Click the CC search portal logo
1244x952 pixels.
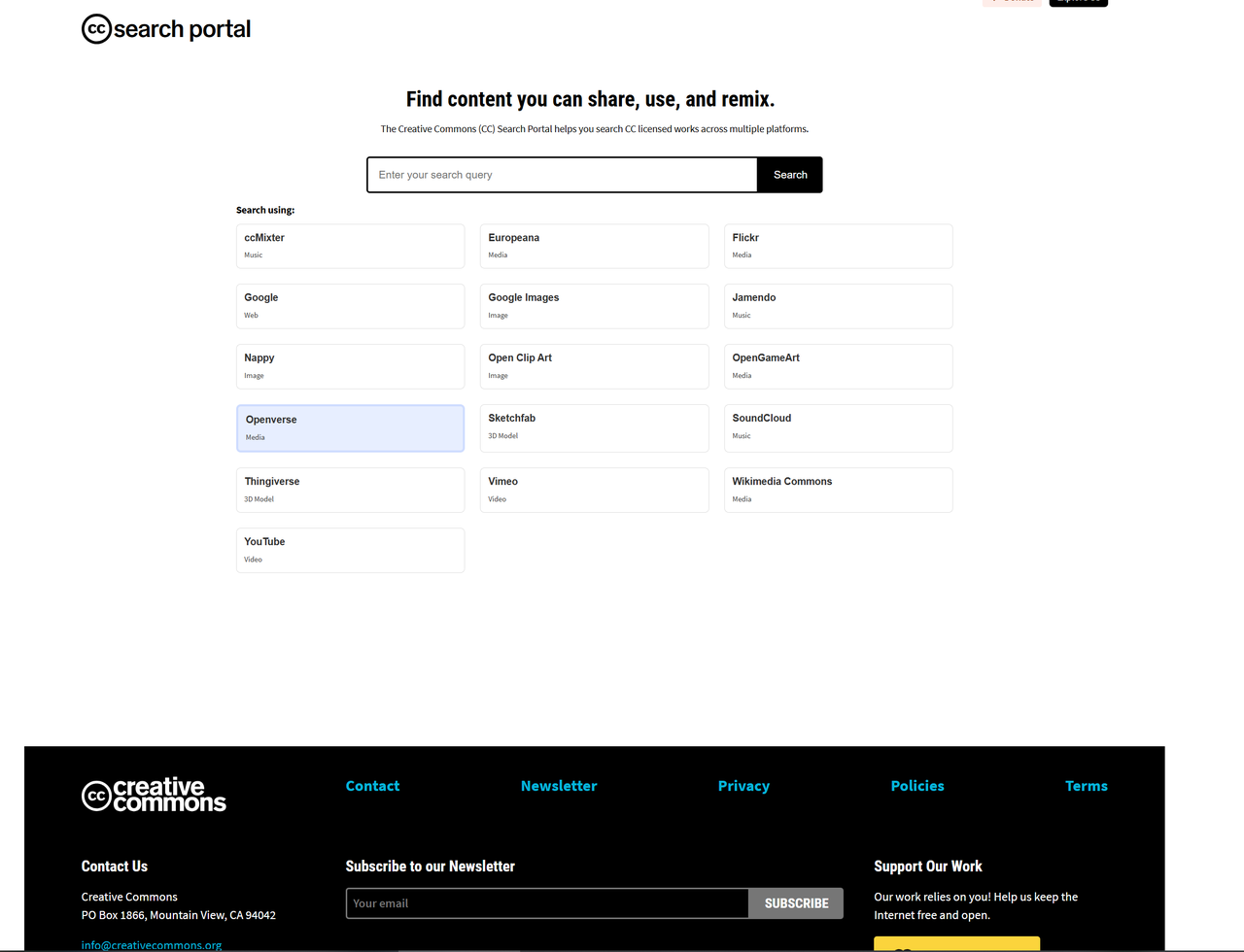point(166,29)
